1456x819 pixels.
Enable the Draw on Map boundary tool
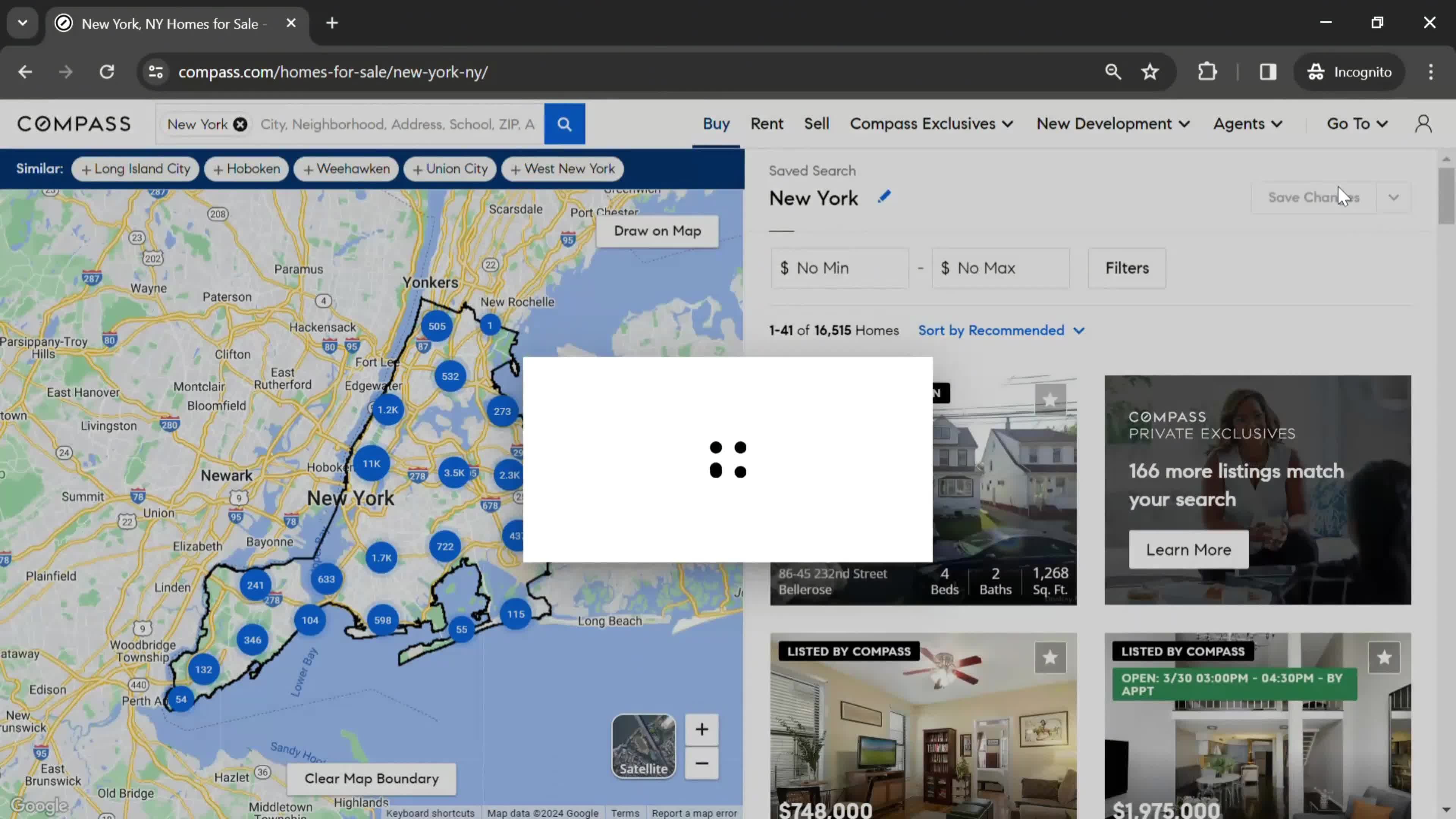click(x=658, y=231)
